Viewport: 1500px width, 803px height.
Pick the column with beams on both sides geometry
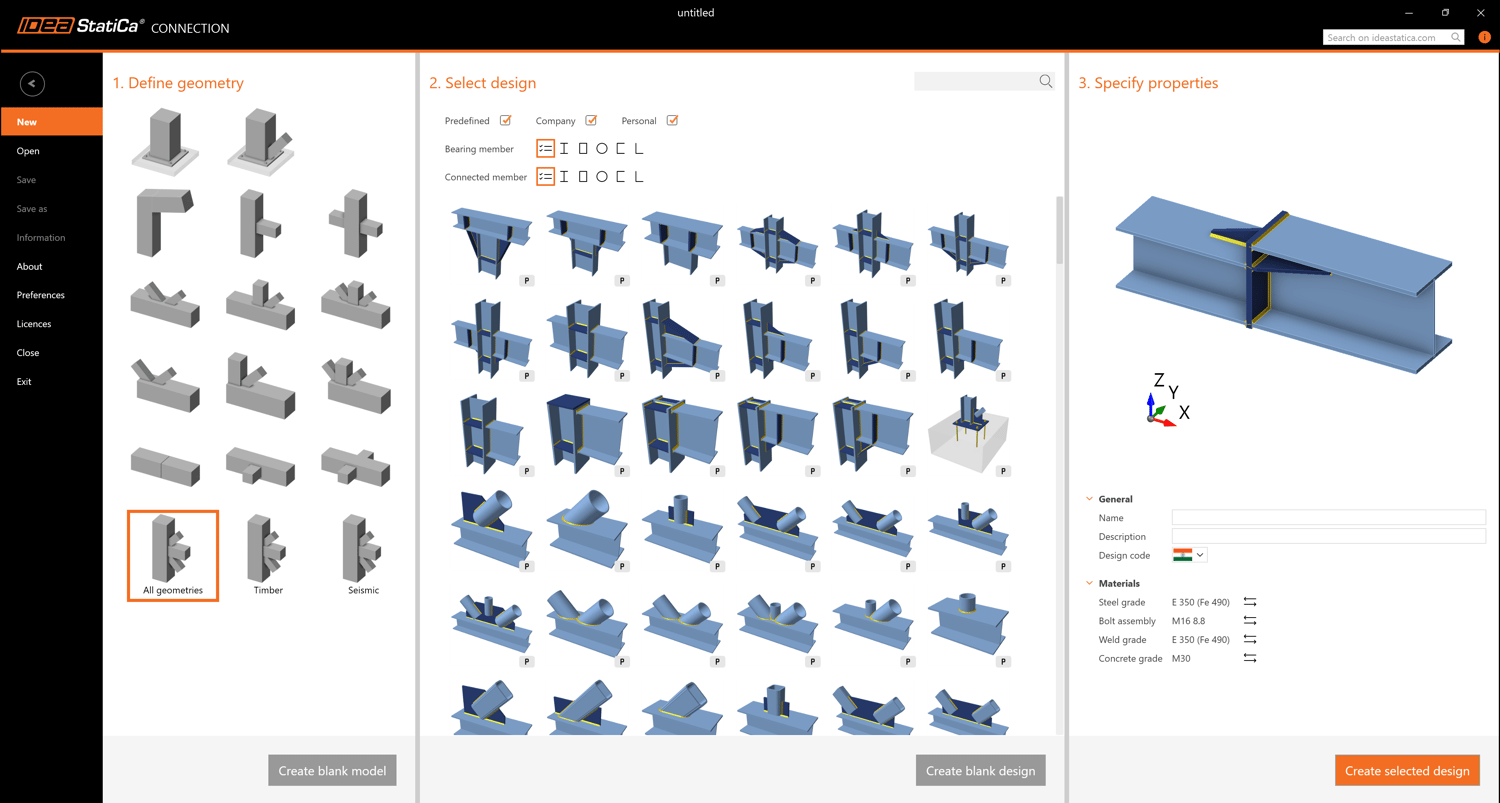click(x=355, y=223)
